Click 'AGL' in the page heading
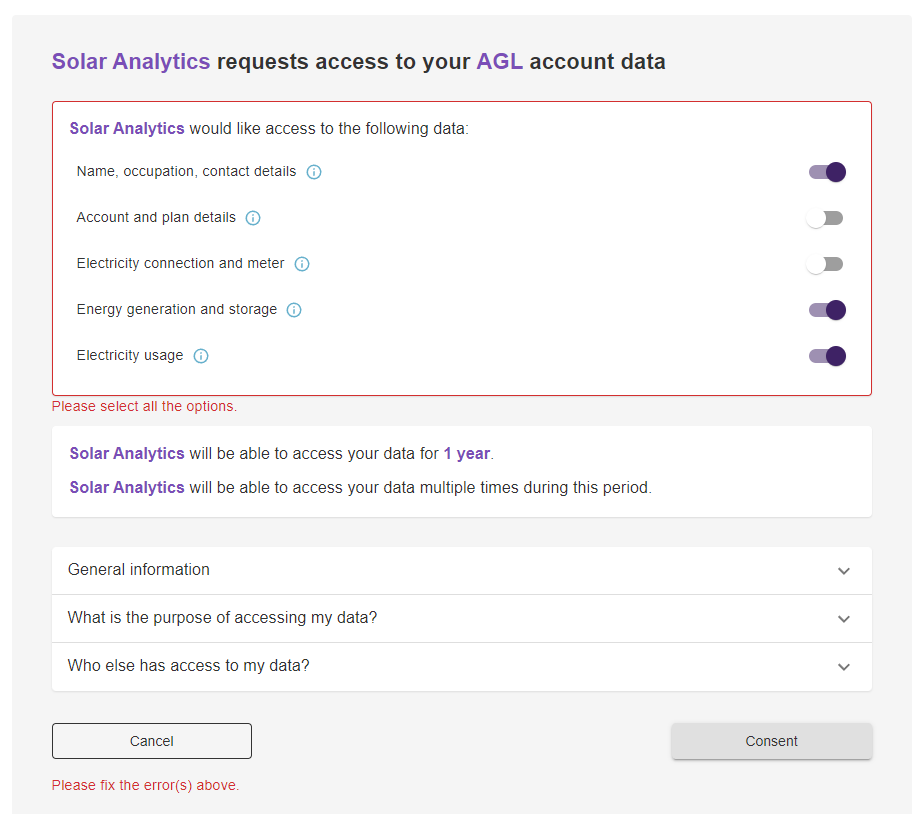 pyautogui.click(x=499, y=62)
